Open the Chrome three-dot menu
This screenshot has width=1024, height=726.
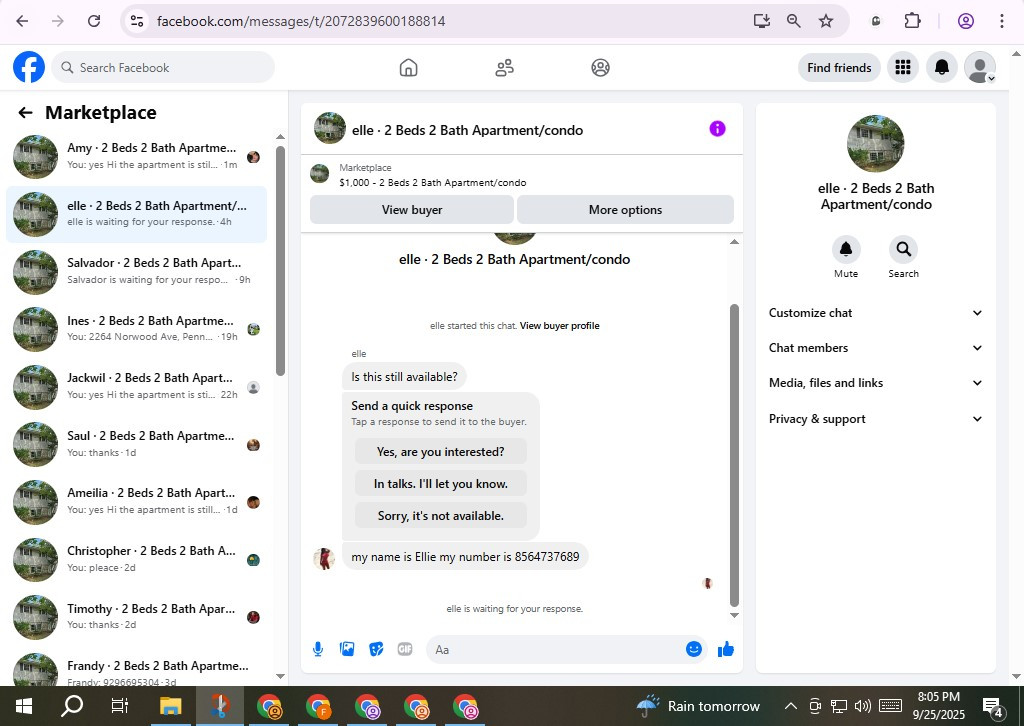pyautogui.click(x=1002, y=21)
